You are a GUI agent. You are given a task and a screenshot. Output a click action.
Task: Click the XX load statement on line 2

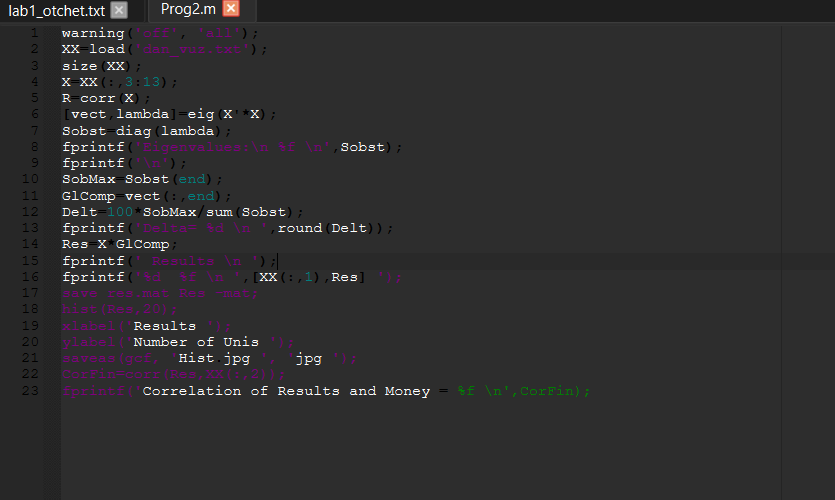pos(100,49)
